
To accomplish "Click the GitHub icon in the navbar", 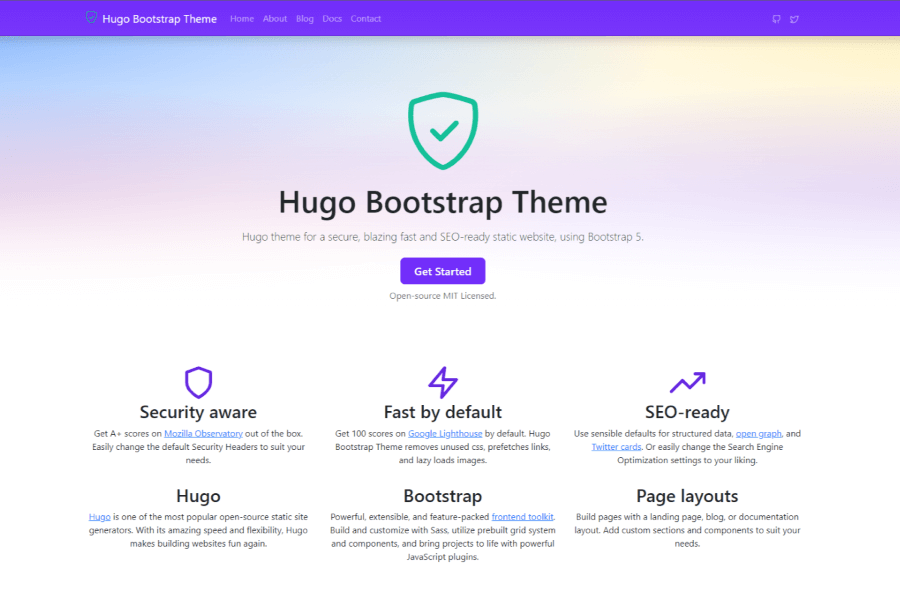I will (x=776, y=18).
